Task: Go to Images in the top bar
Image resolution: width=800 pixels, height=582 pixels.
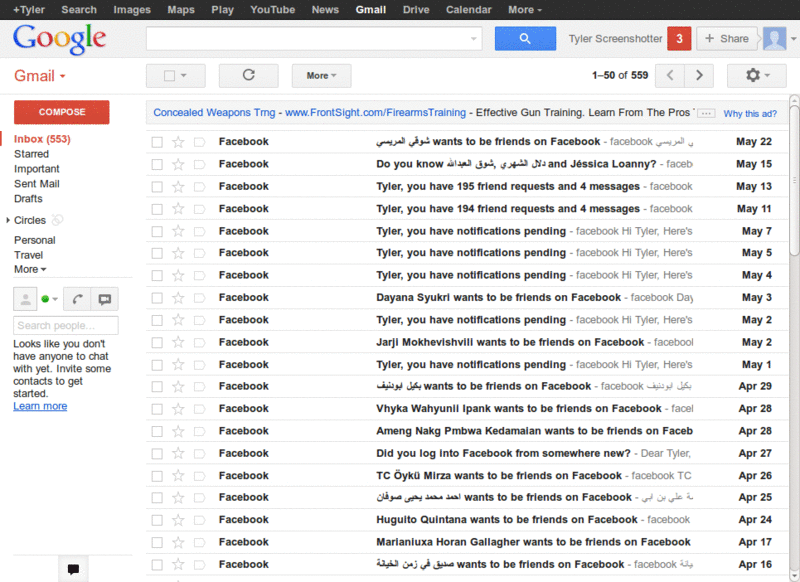Action: pos(132,10)
